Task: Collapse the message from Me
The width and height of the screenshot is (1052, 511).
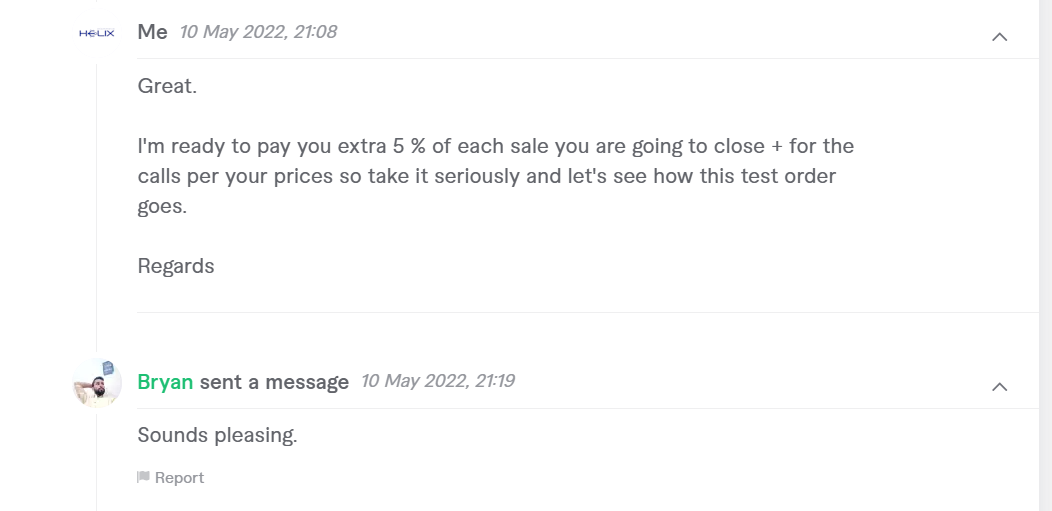Action: [x=999, y=37]
